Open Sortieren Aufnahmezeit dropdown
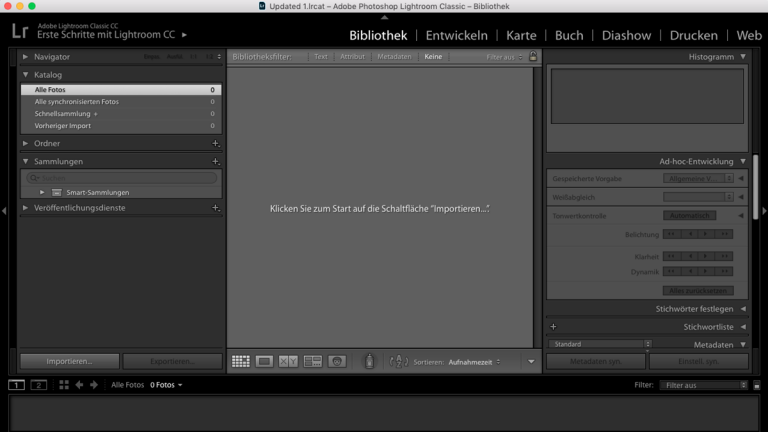This screenshot has width=768, height=432. [x=474, y=362]
